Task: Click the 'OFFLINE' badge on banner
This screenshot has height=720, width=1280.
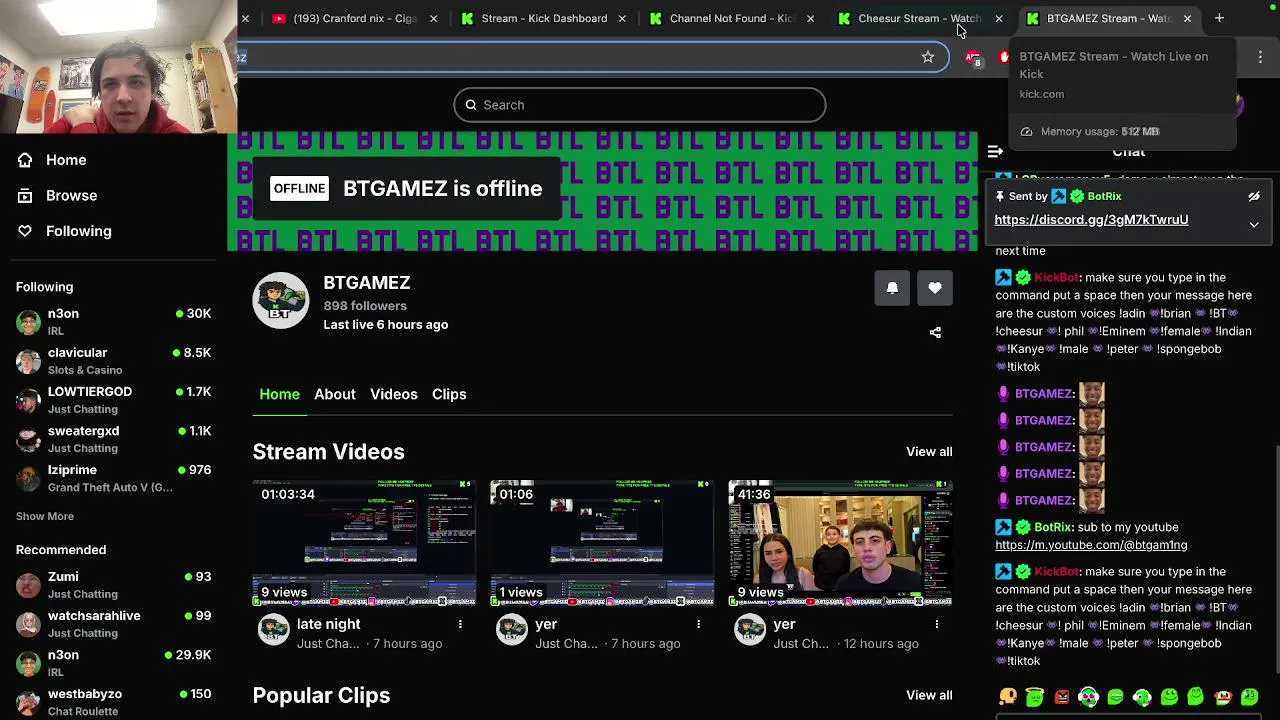Action: 299,188
